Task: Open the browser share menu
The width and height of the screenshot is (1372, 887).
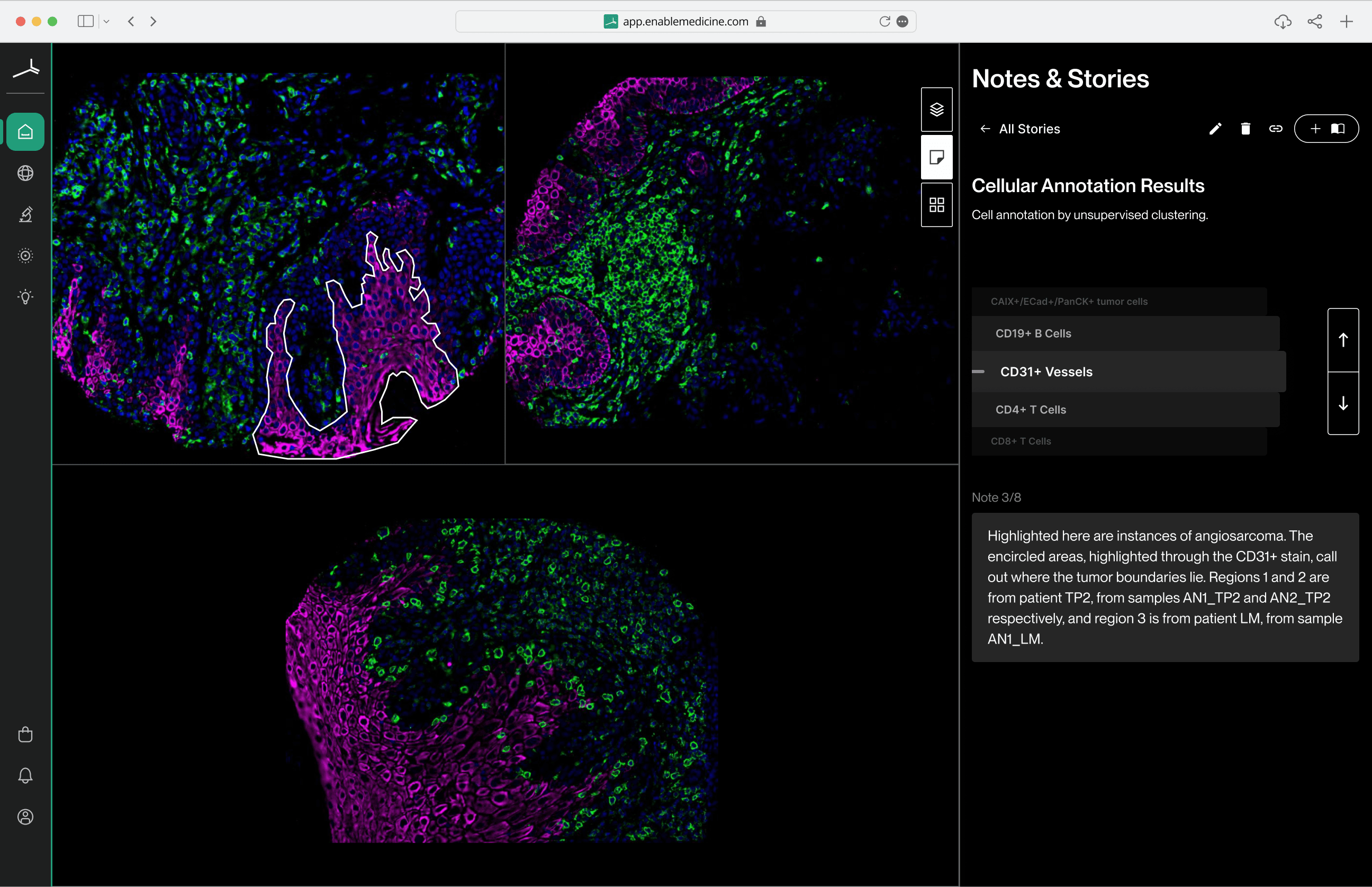Action: (1315, 21)
